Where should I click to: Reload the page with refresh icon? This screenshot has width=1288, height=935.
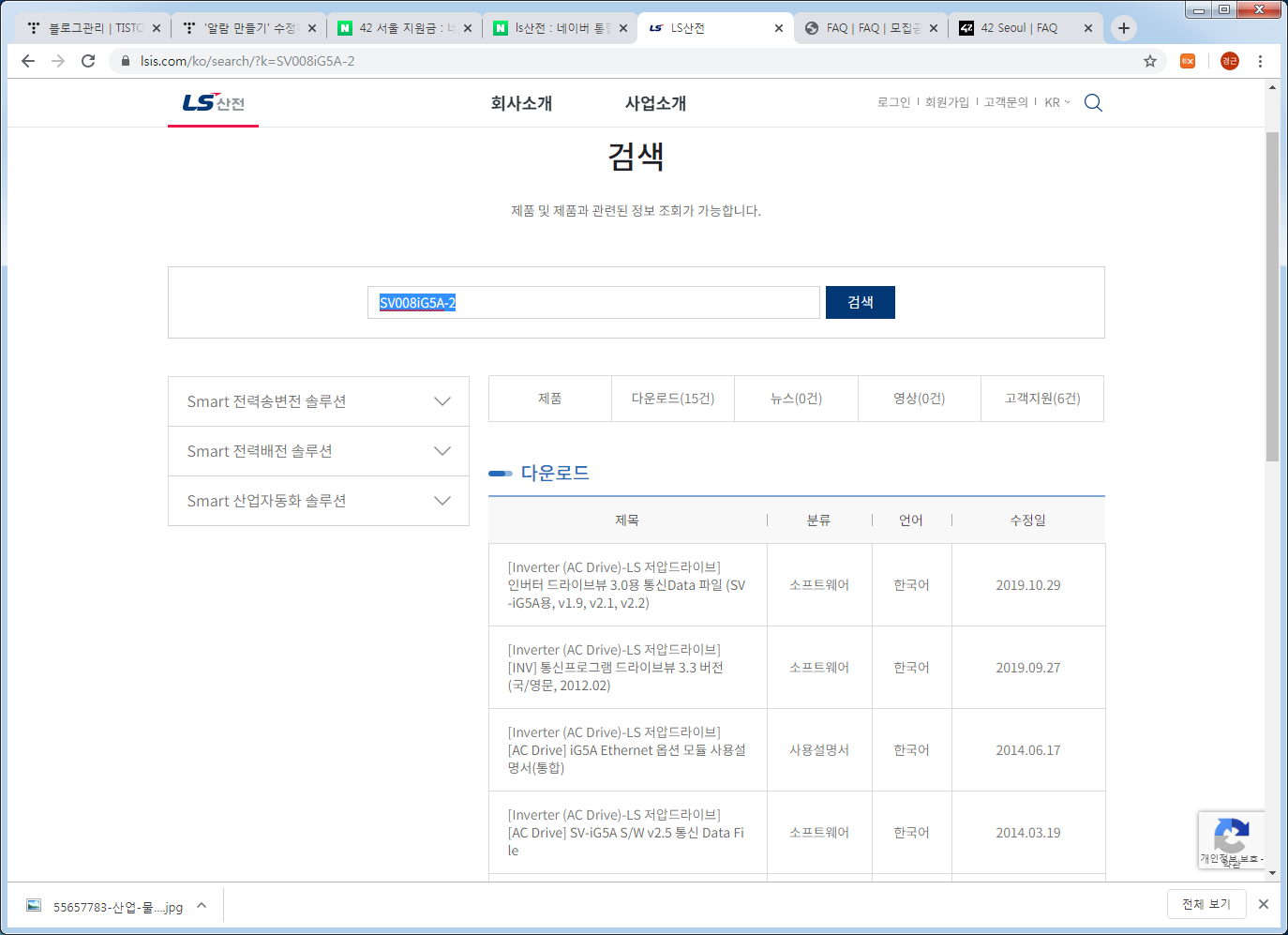click(88, 61)
